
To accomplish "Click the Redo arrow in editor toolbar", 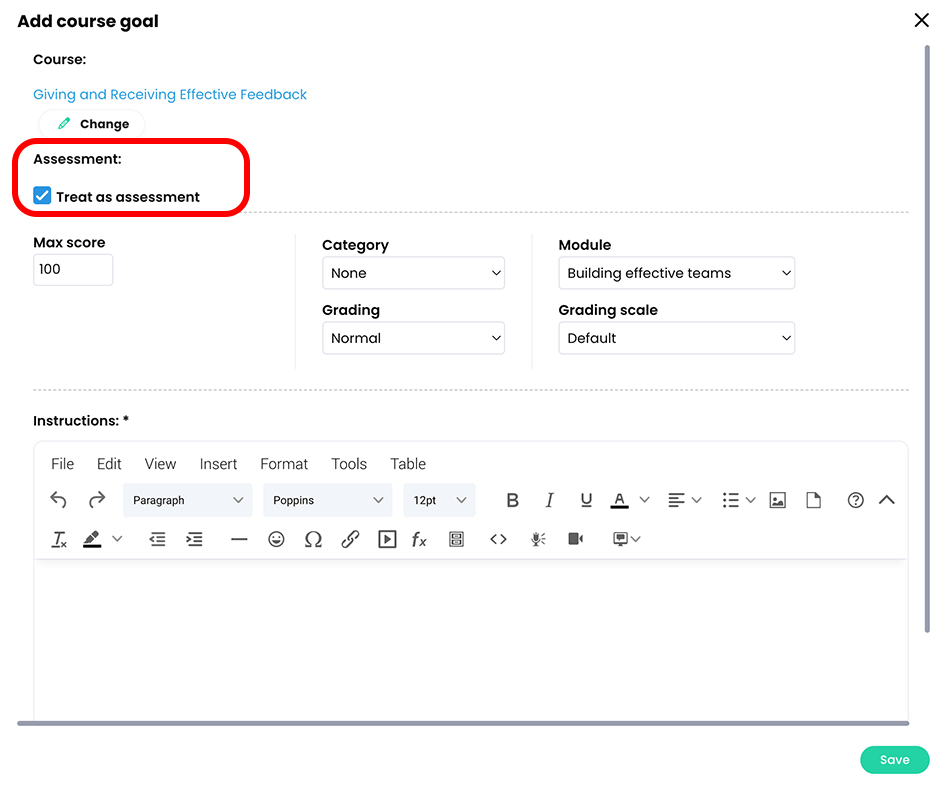I will [x=97, y=500].
